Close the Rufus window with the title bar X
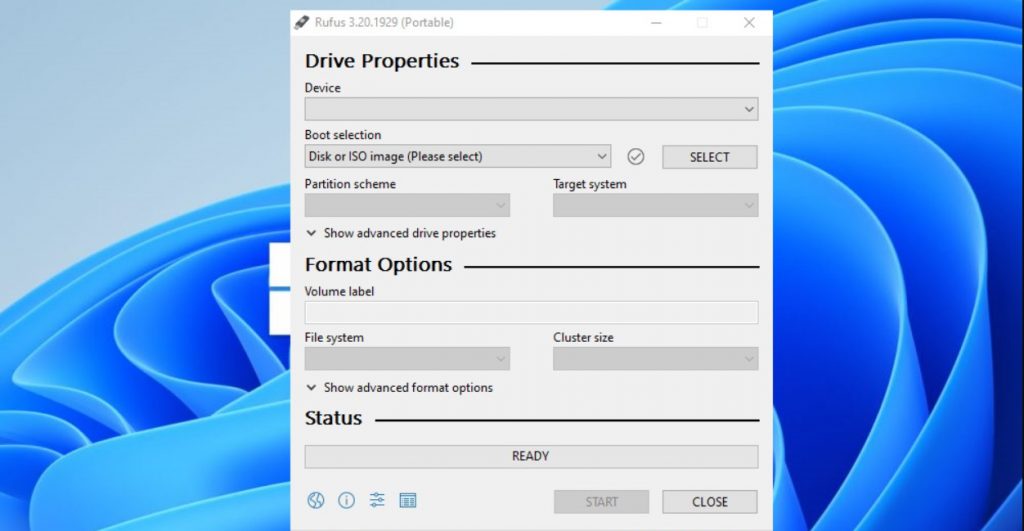The width and height of the screenshot is (1024, 531). [749, 22]
